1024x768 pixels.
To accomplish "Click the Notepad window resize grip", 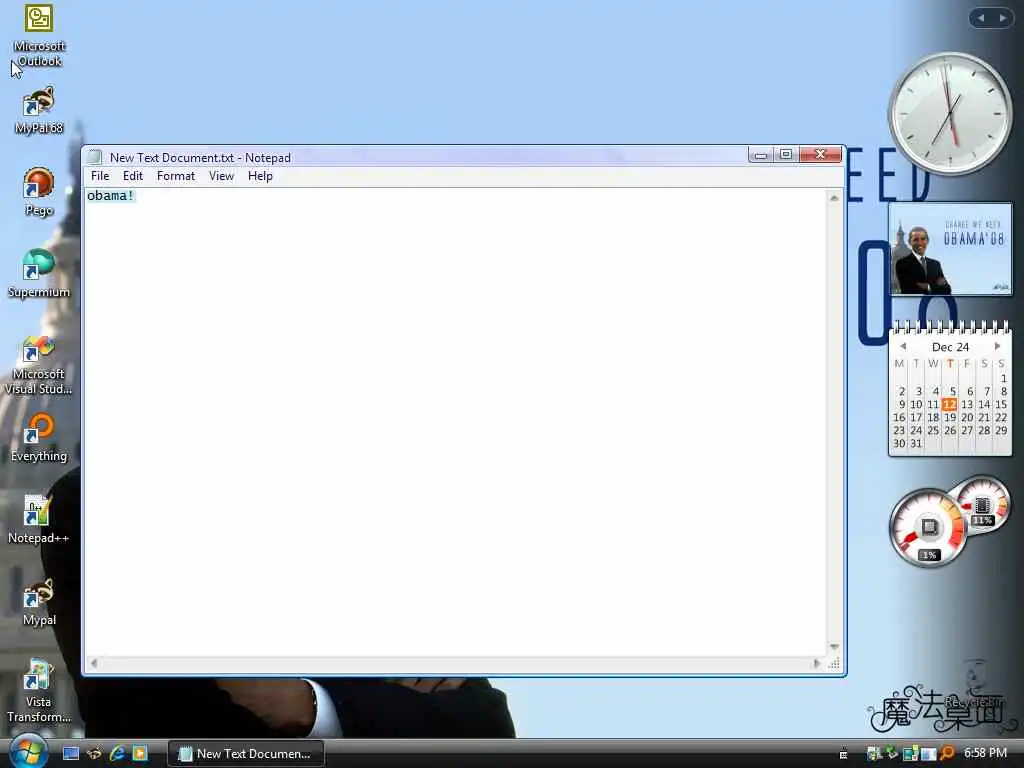I will (x=834, y=664).
